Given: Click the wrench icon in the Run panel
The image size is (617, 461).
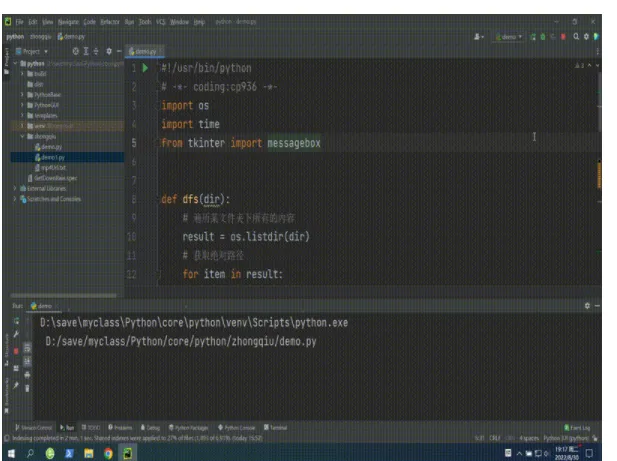Looking at the screenshot, I should pyautogui.click(x=16, y=334).
